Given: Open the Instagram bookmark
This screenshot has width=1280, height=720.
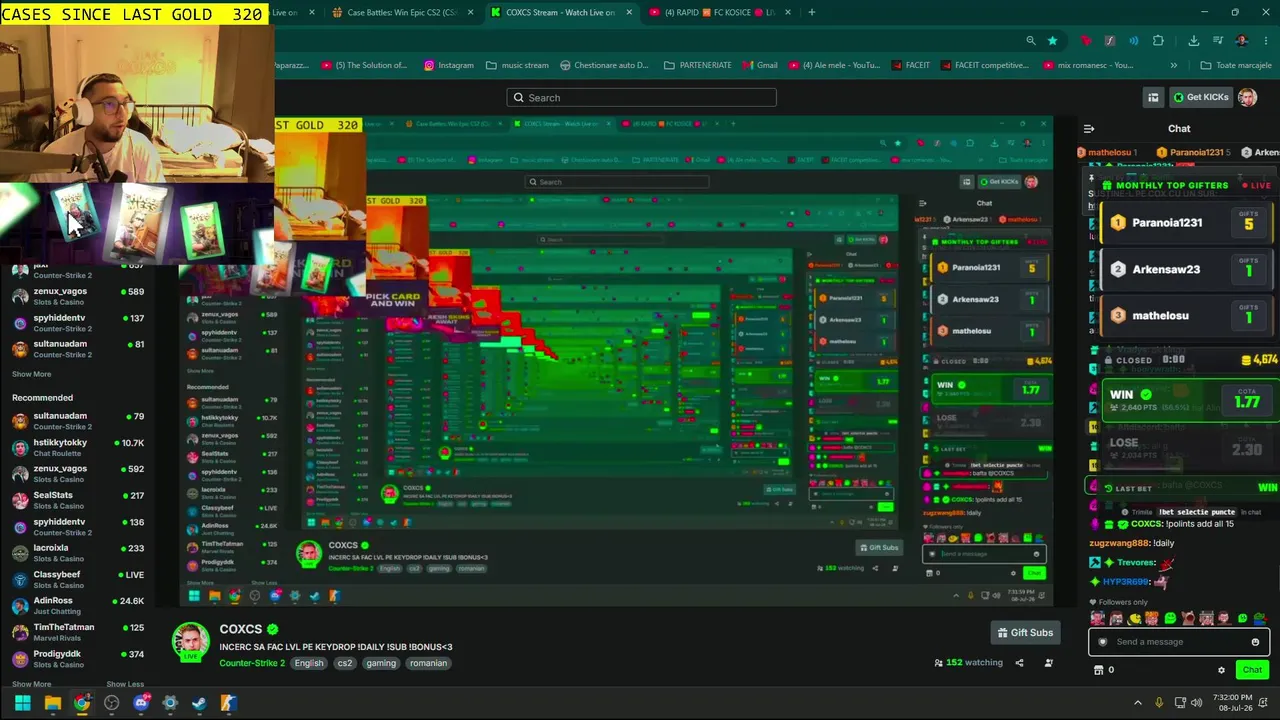Looking at the screenshot, I should coord(448,65).
